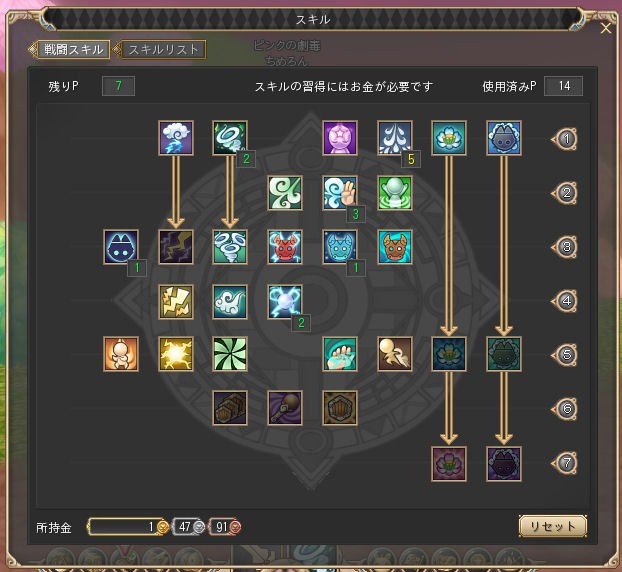Select tier 1 row marker
622x572 pixels.
[564, 139]
